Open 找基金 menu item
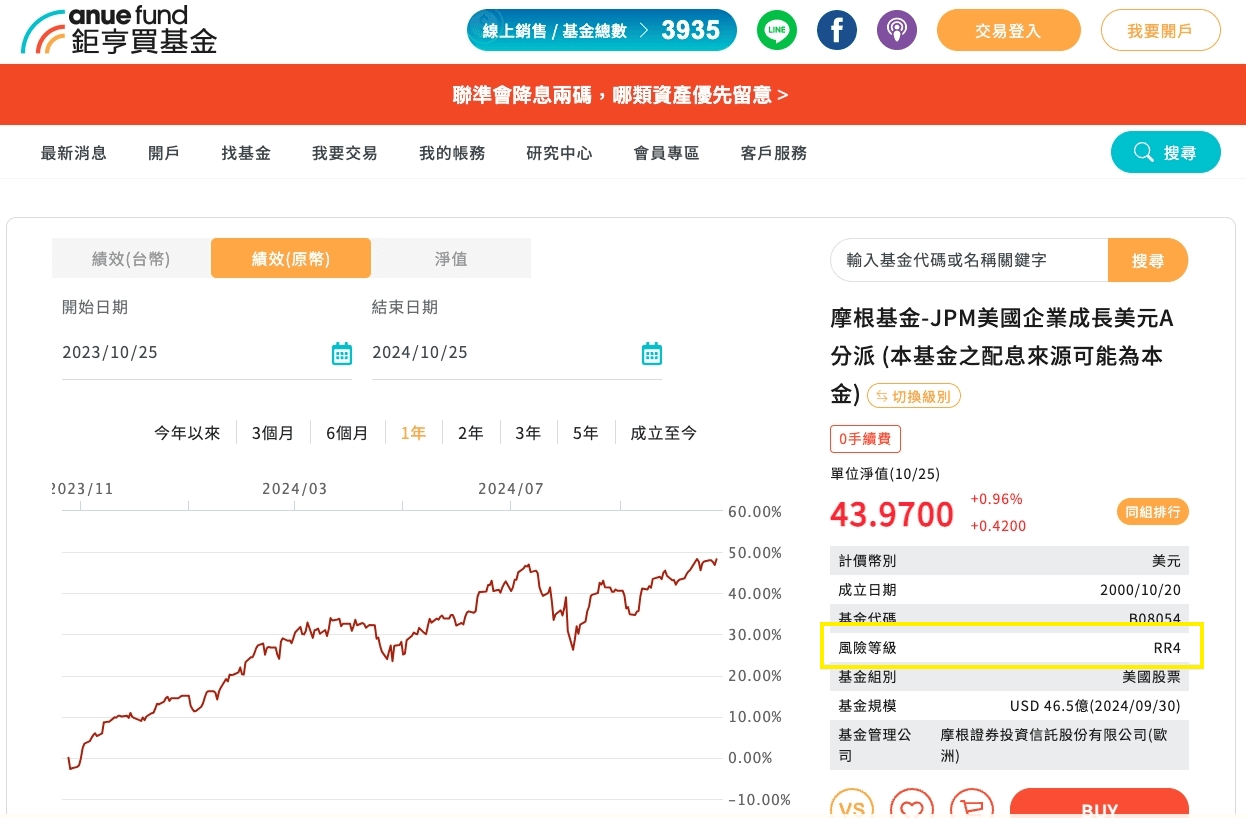Image resolution: width=1246 pixels, height=818 pixels. tap(246, 153)
